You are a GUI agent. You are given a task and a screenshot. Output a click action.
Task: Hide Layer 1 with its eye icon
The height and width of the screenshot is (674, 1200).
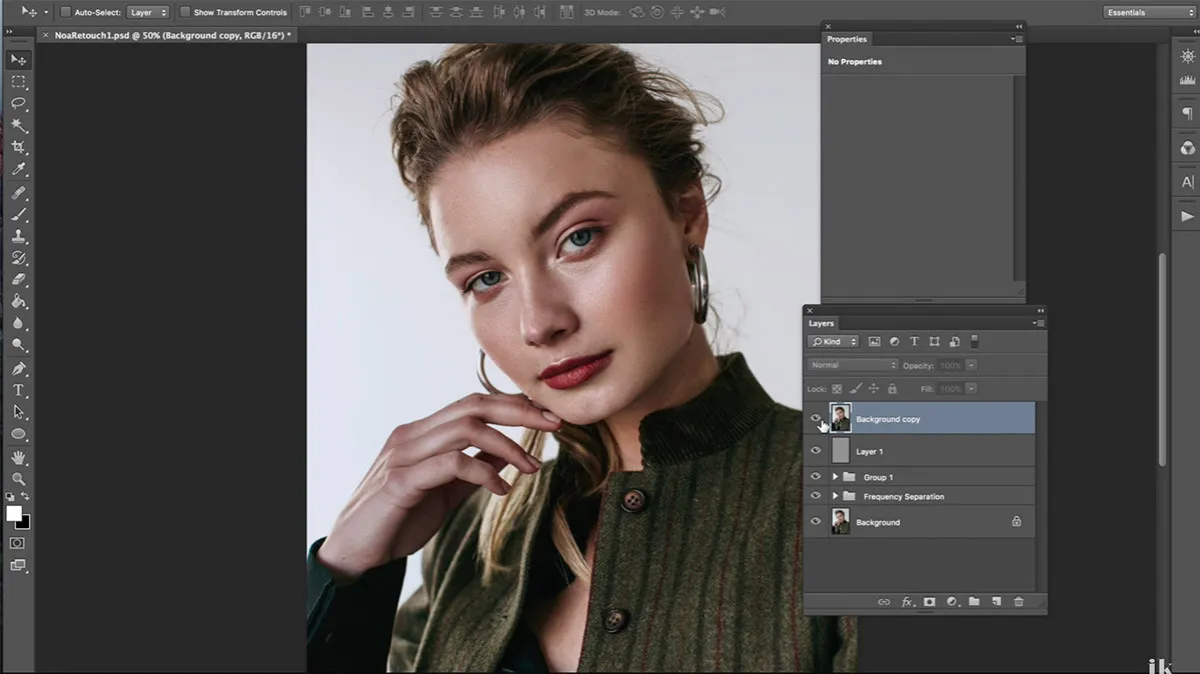coord(816,451)
